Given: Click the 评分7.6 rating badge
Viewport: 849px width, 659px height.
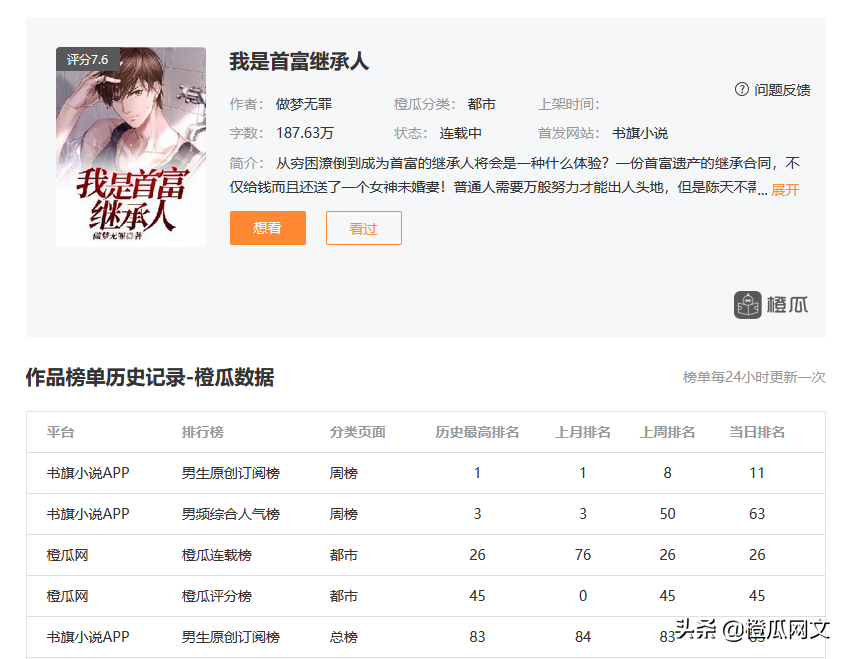Looking at the screenshot, I should [x=87, y=59].
